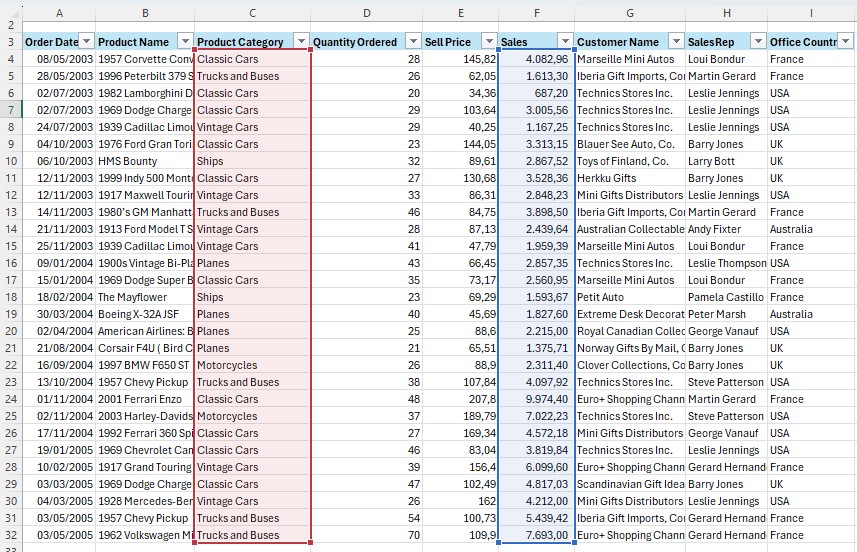The image size is (857, 552).
Task: Select column F by its header
Action: (x=537, y=13)
